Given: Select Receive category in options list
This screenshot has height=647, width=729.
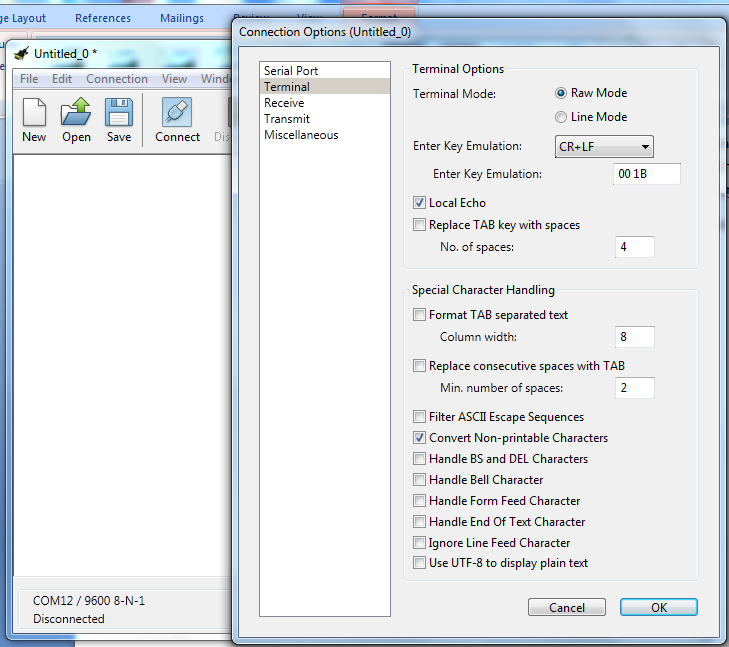Looking at the screenshot, I should click(x=284, y=103).
